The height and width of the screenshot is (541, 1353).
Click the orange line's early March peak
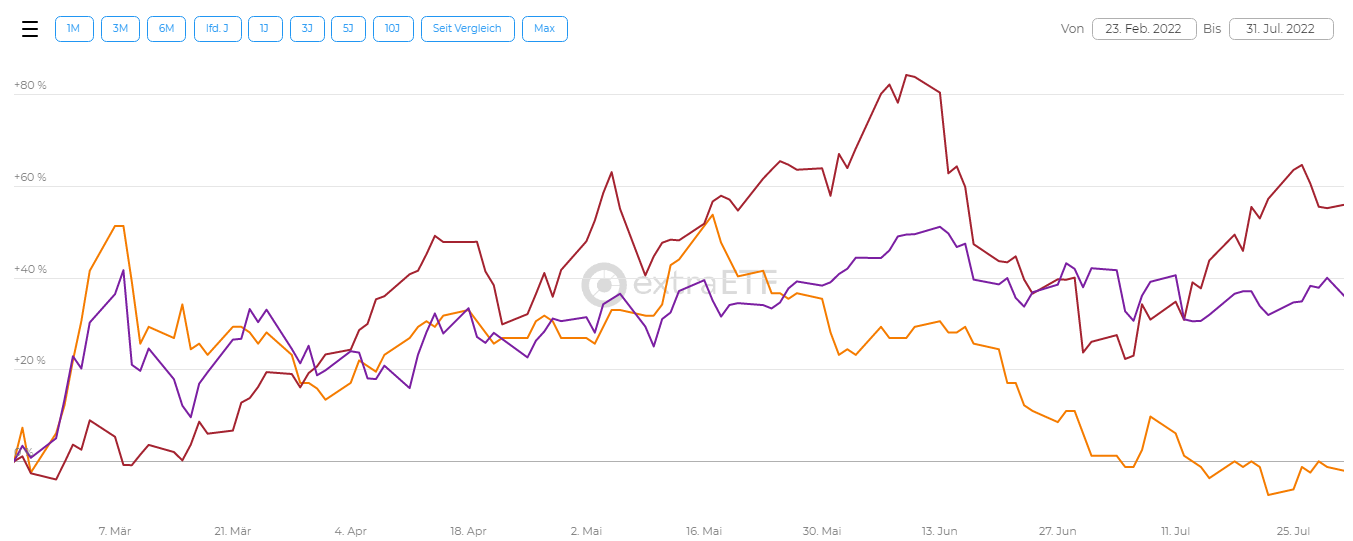coord(119,226)
